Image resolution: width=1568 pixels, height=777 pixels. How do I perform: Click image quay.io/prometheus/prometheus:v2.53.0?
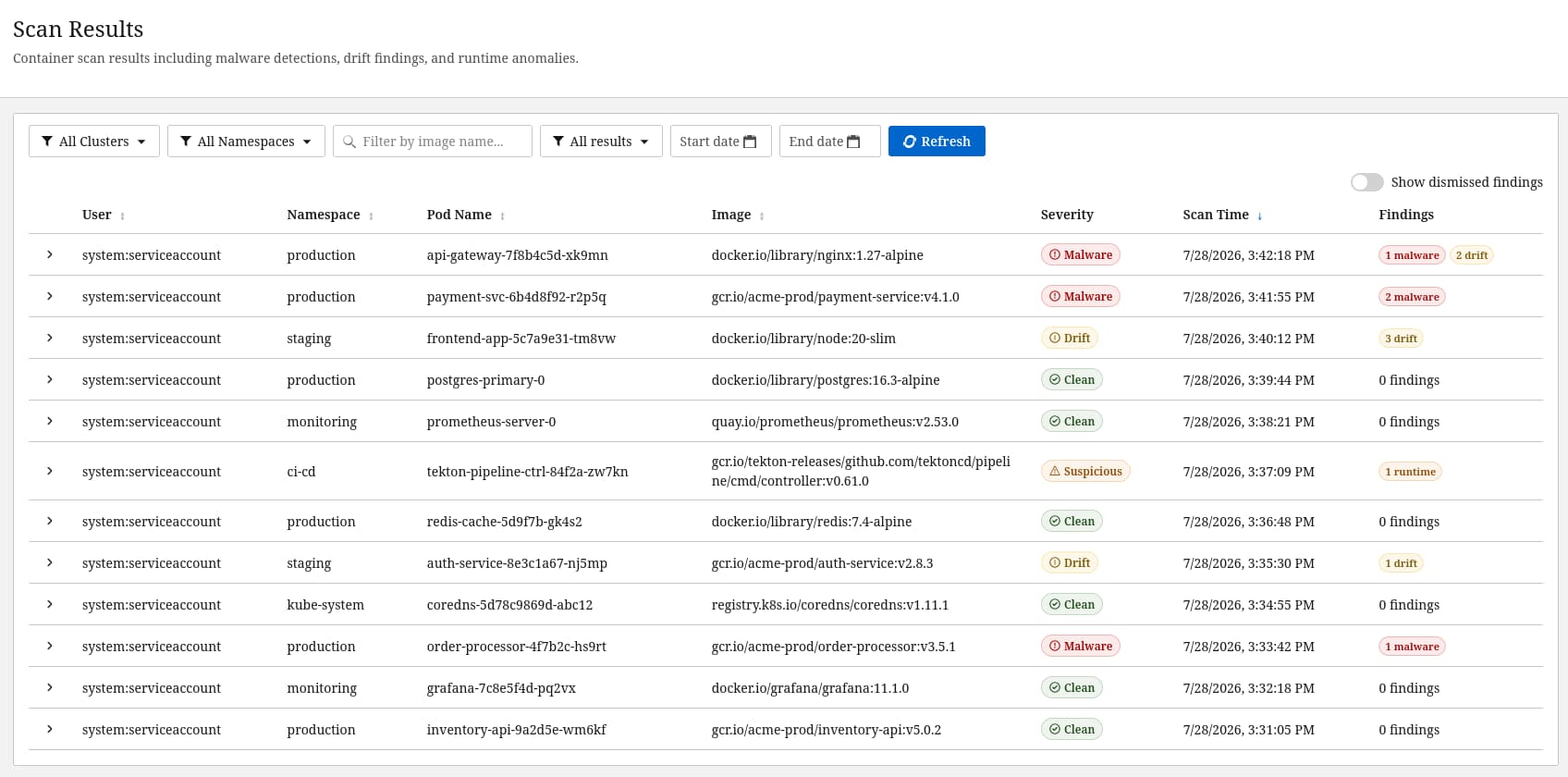pos(835,422)
